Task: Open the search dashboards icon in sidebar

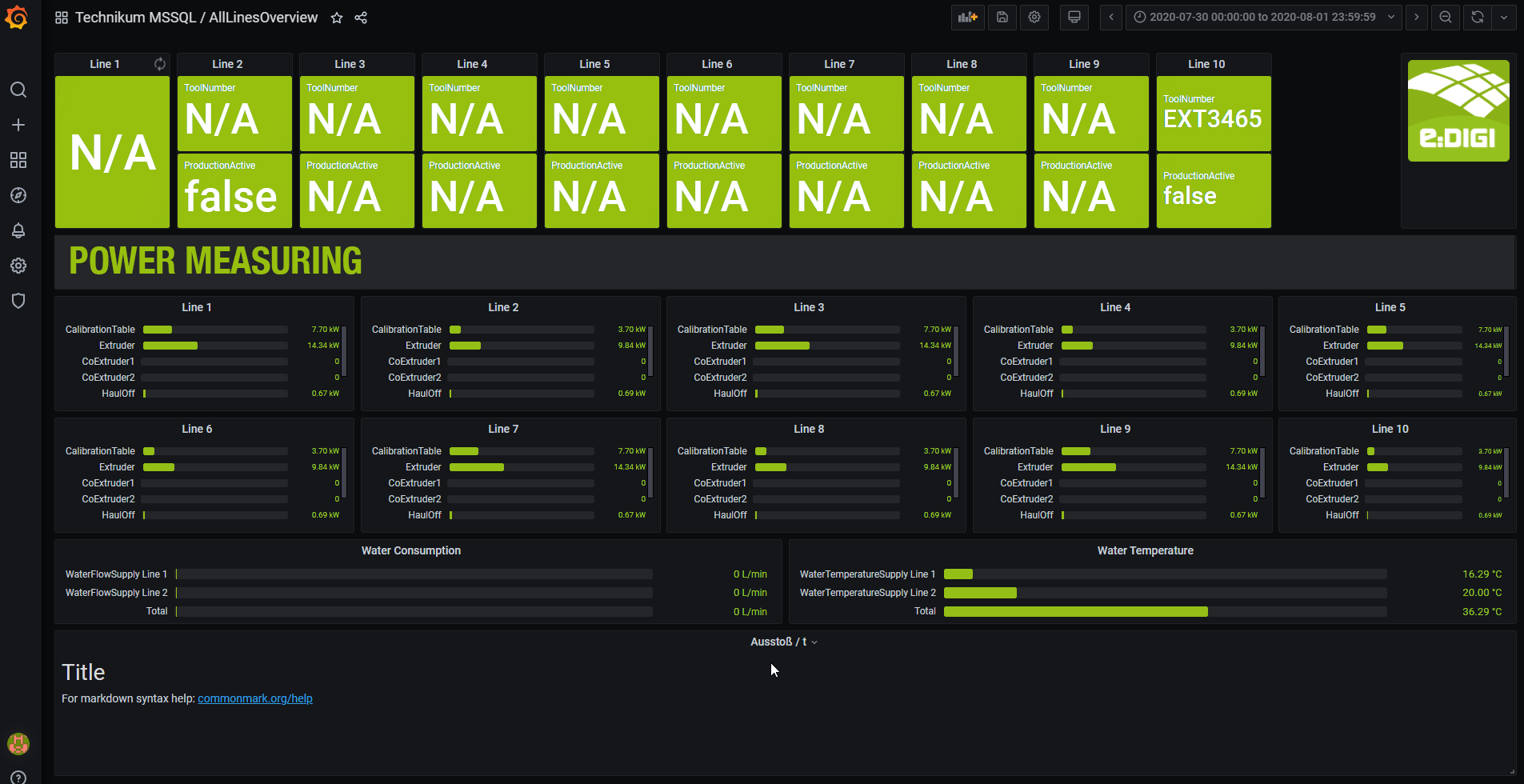Action: point(18,90)
